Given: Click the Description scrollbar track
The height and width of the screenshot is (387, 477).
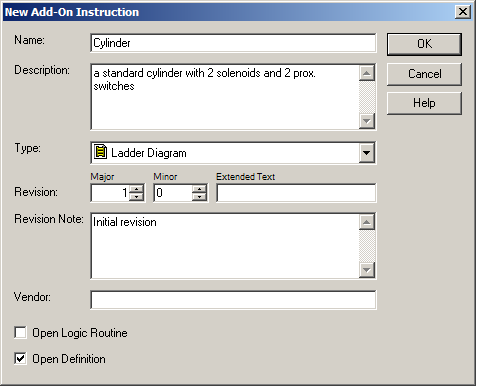Looking at the screenshot, I should coord(367,97).
